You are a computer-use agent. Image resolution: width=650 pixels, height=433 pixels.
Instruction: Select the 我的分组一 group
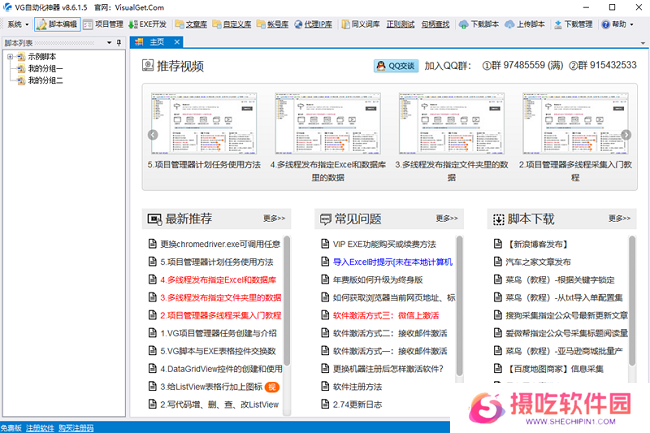[45, 69]
